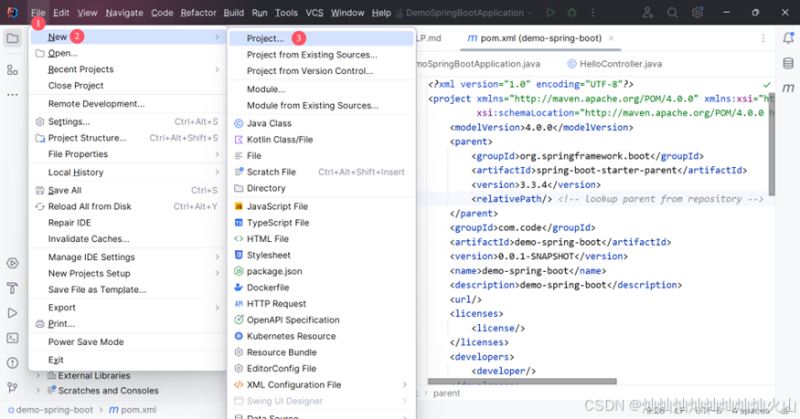Image resolution: width=800 pixels, height=419 pixels.
Task: Click the More tool windows ellipsis icon
Action: (x=12, y=94)
